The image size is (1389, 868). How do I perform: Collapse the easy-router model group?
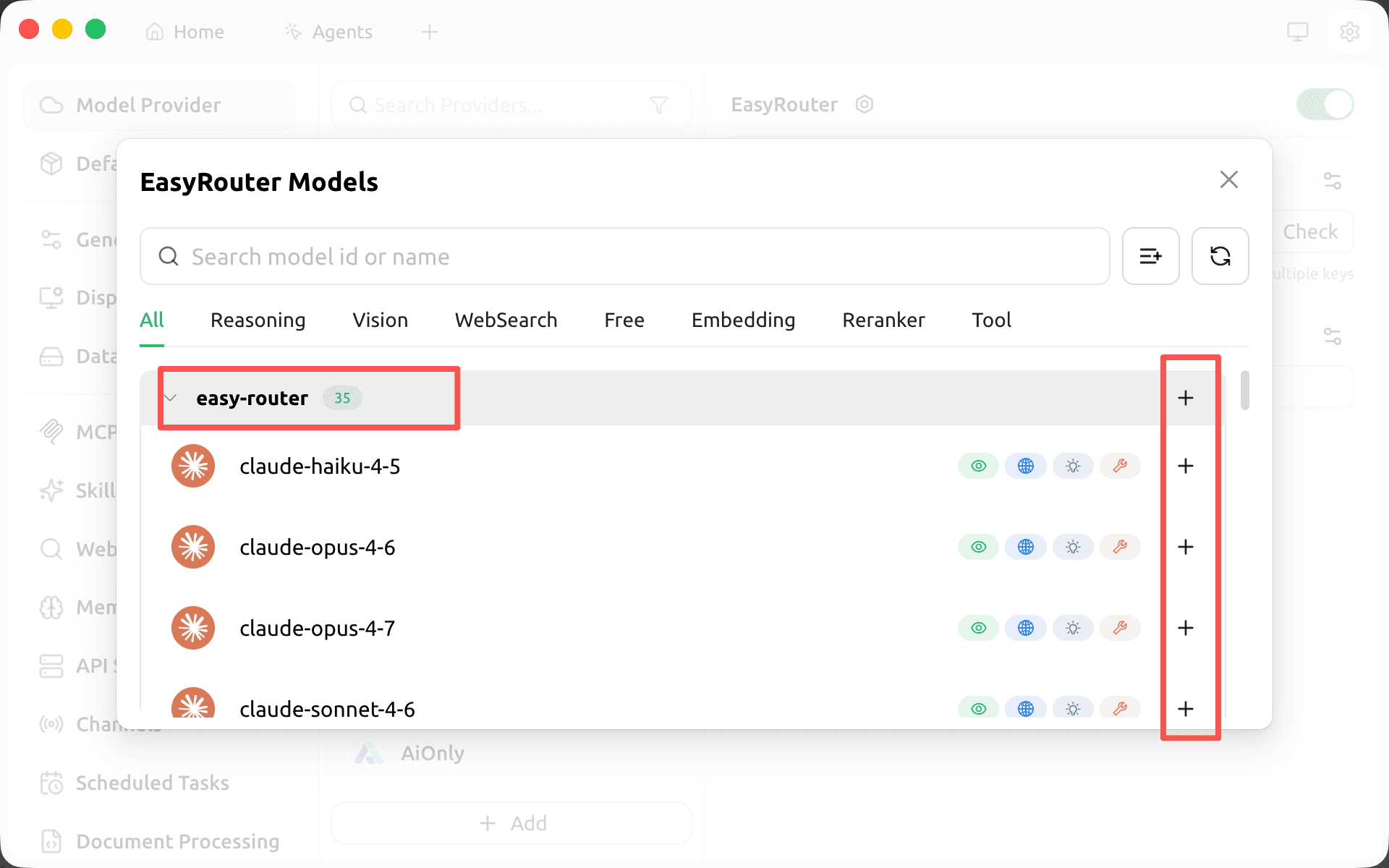(171, 398)
